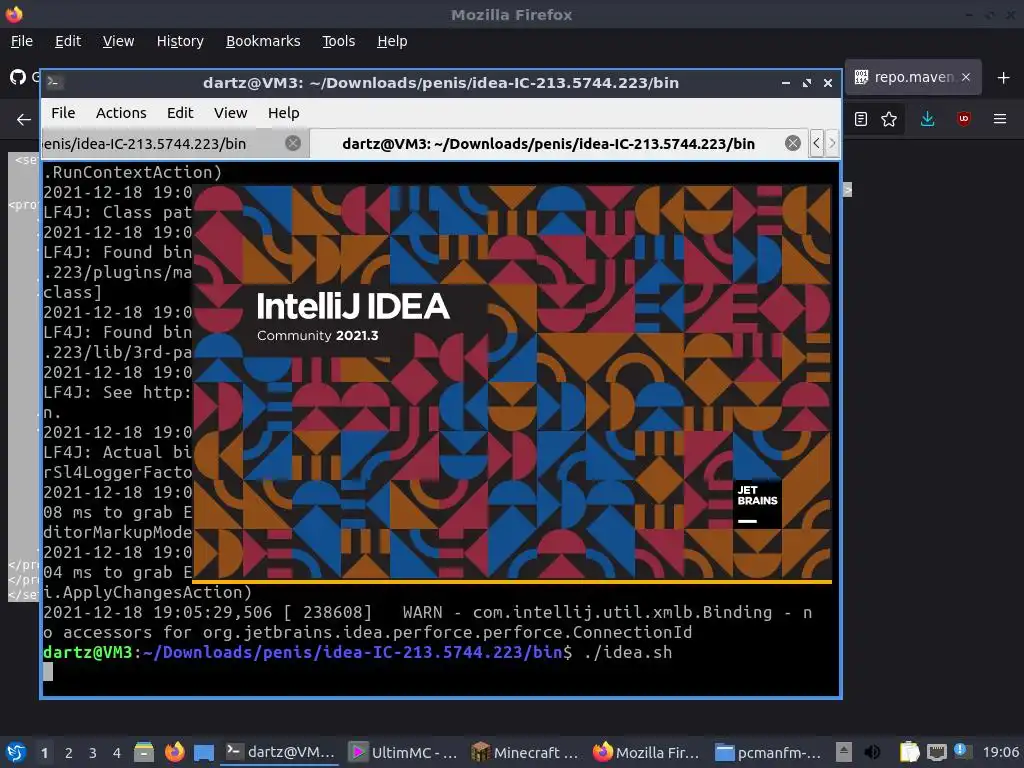Viewport: 1024px width, 768px height.
Task: Open the terminal's View menu
Action: tap(231, 113)
